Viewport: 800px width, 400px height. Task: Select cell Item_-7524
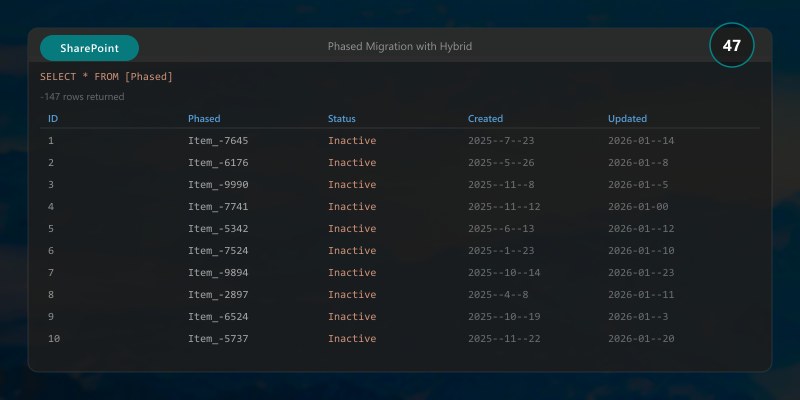pos(218,250)
